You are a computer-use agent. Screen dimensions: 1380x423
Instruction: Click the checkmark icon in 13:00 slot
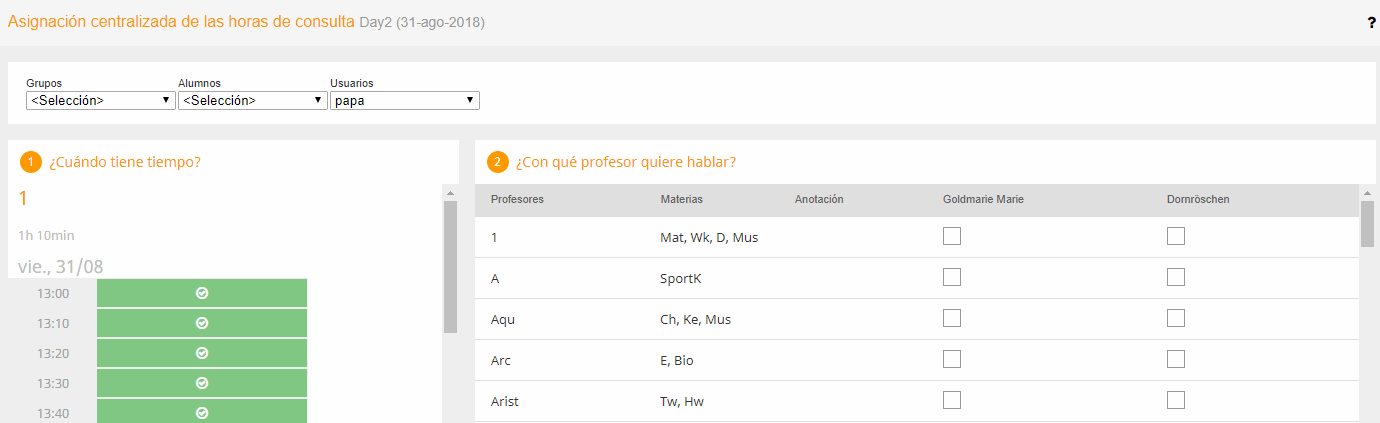pyautogui.click(x=202, y=293)
